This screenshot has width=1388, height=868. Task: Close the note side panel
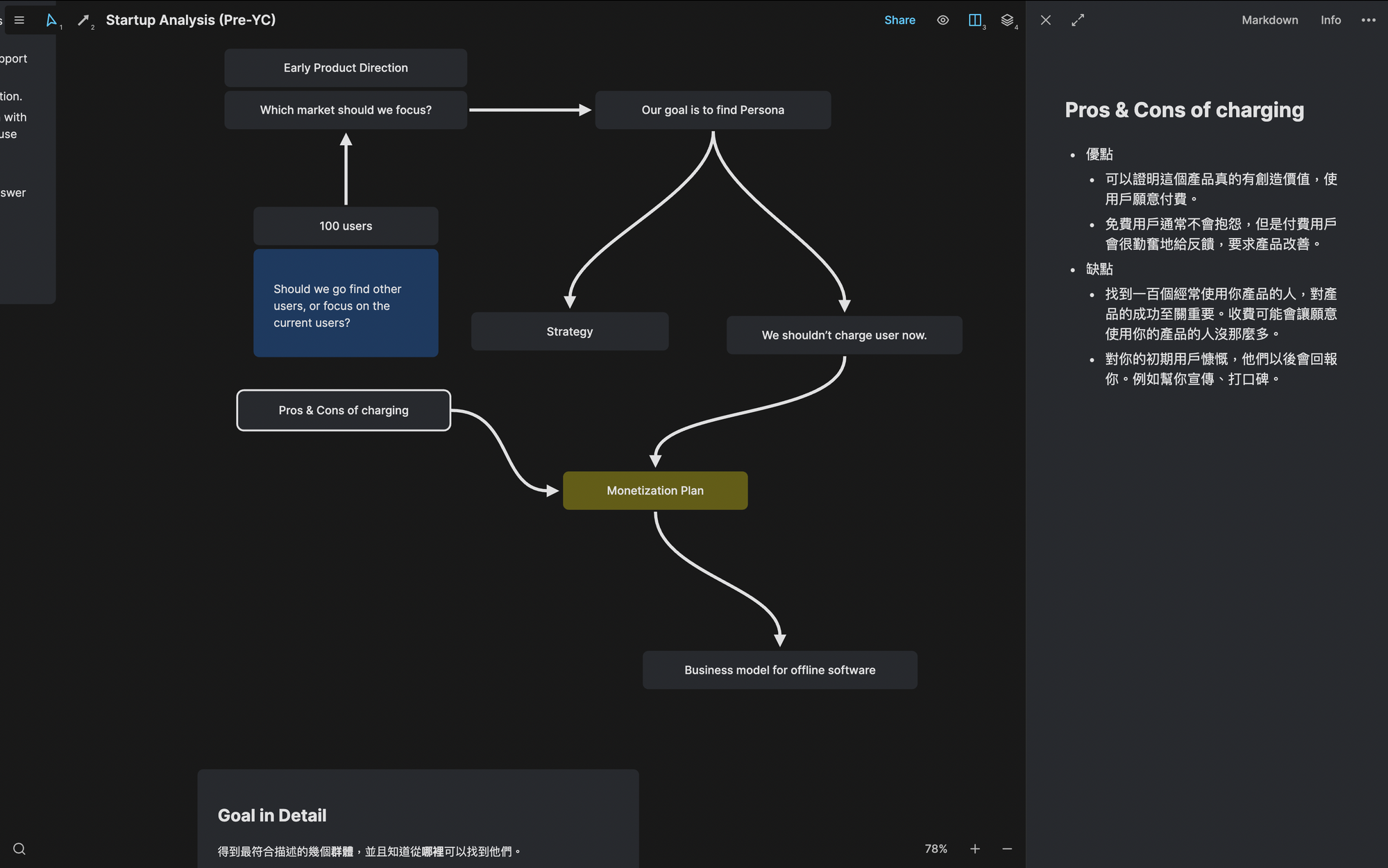[x=1046, y=20]
